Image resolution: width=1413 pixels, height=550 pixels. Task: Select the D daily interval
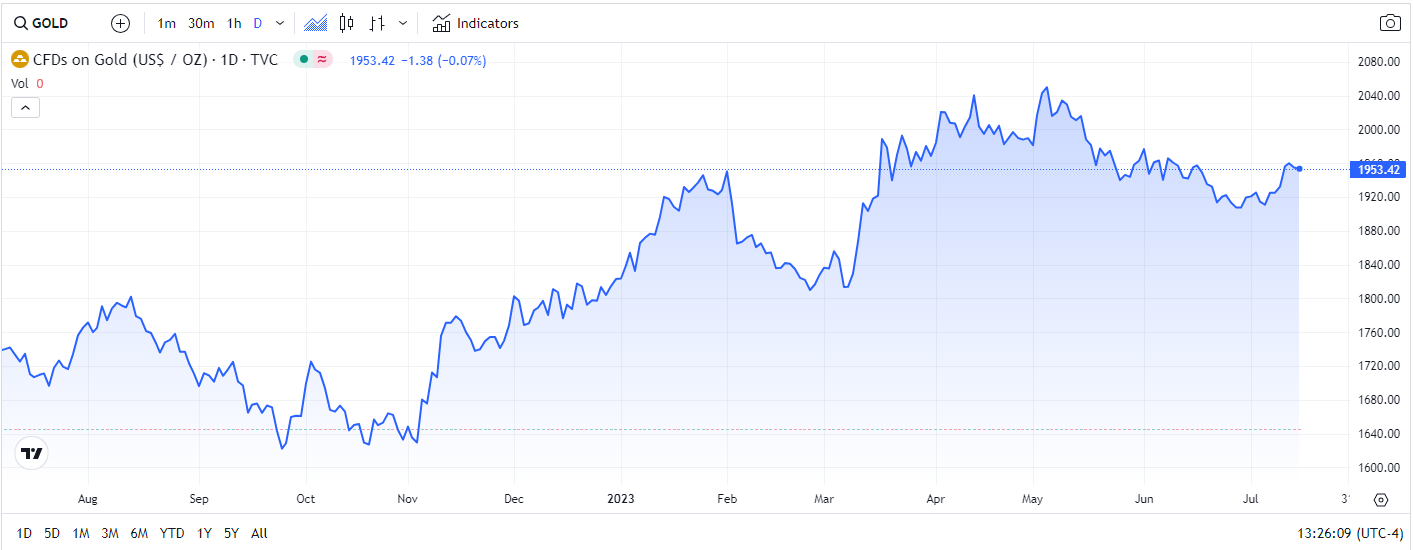(x=258, y=23)
